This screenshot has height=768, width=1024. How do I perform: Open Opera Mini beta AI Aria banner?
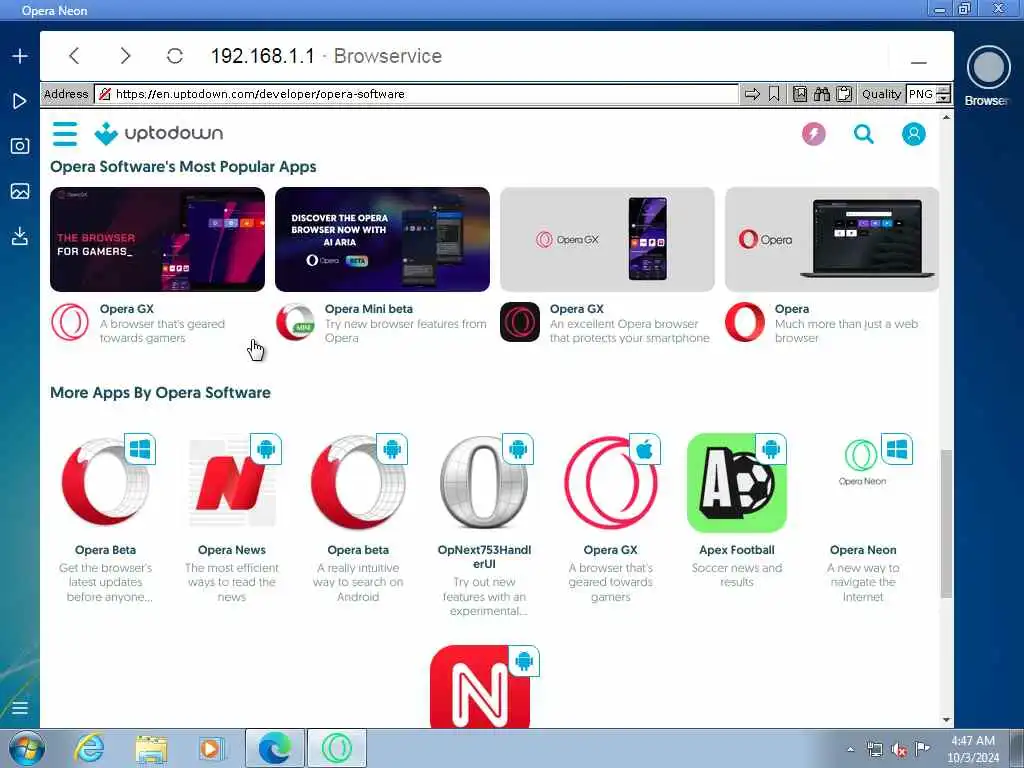coord(382,239)
